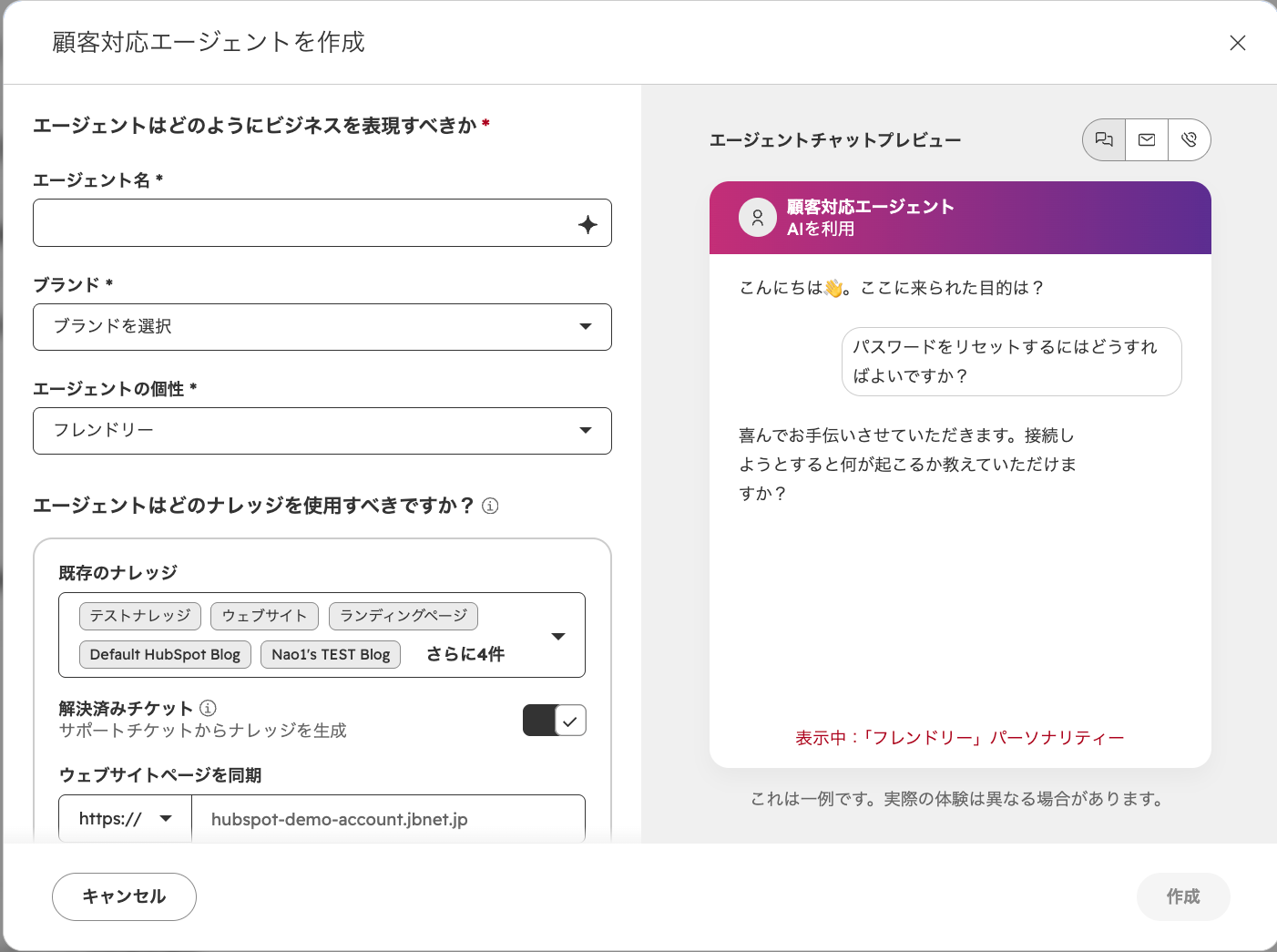1277x952 pixels.
Task: Click the 顧客対応エージェント chat header title
Action: pyautogui.click(x=871, y=207)
